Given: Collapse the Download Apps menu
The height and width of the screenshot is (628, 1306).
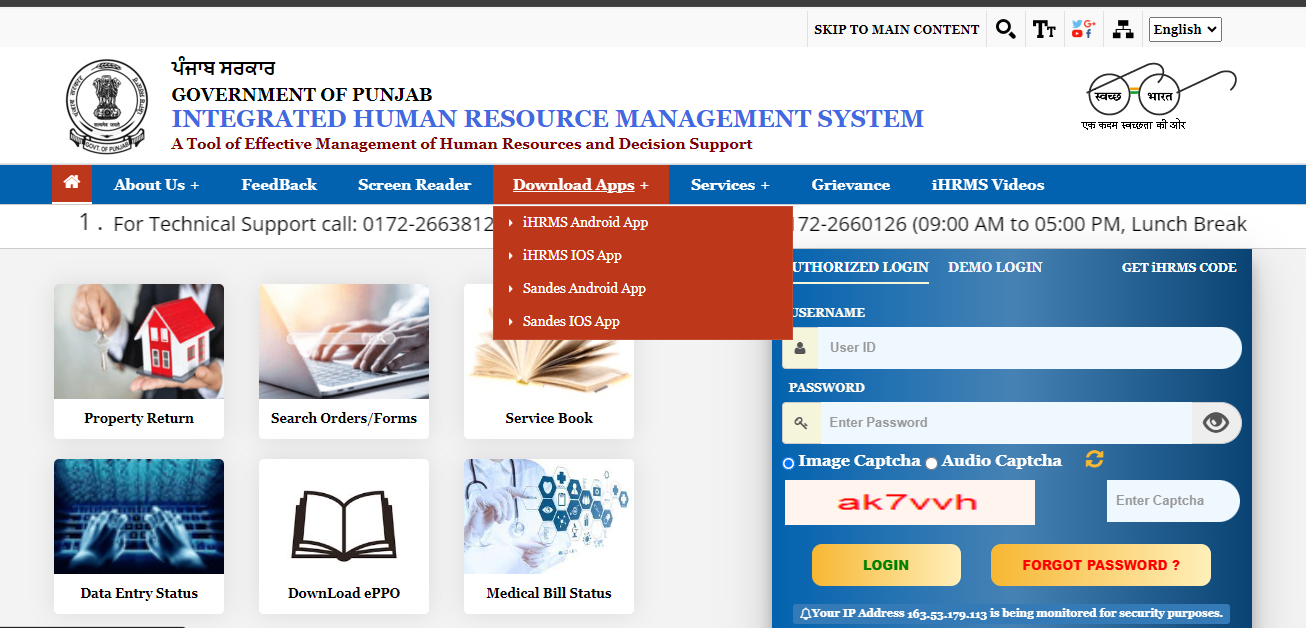Looking at the screenshot, I should (x=580, y=185).
